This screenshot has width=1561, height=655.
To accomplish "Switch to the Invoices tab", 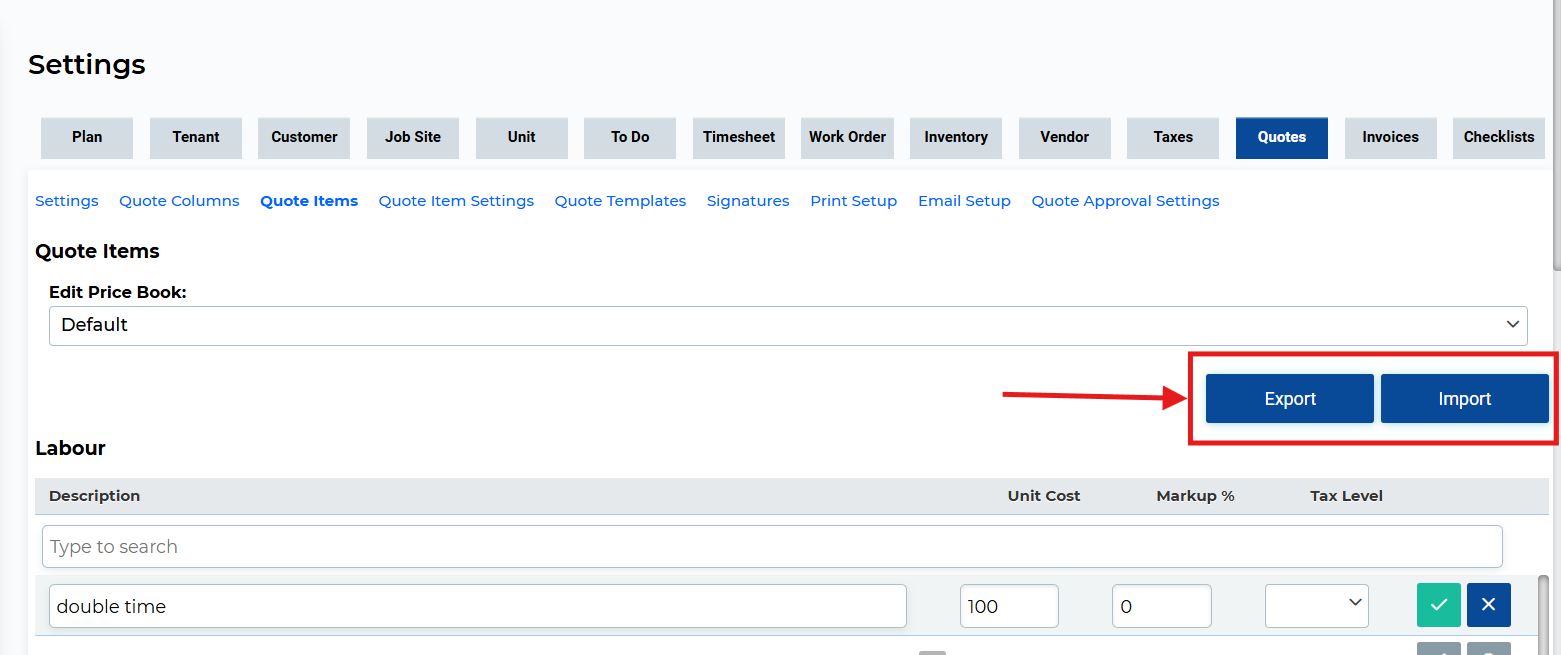I will 1390,137.
